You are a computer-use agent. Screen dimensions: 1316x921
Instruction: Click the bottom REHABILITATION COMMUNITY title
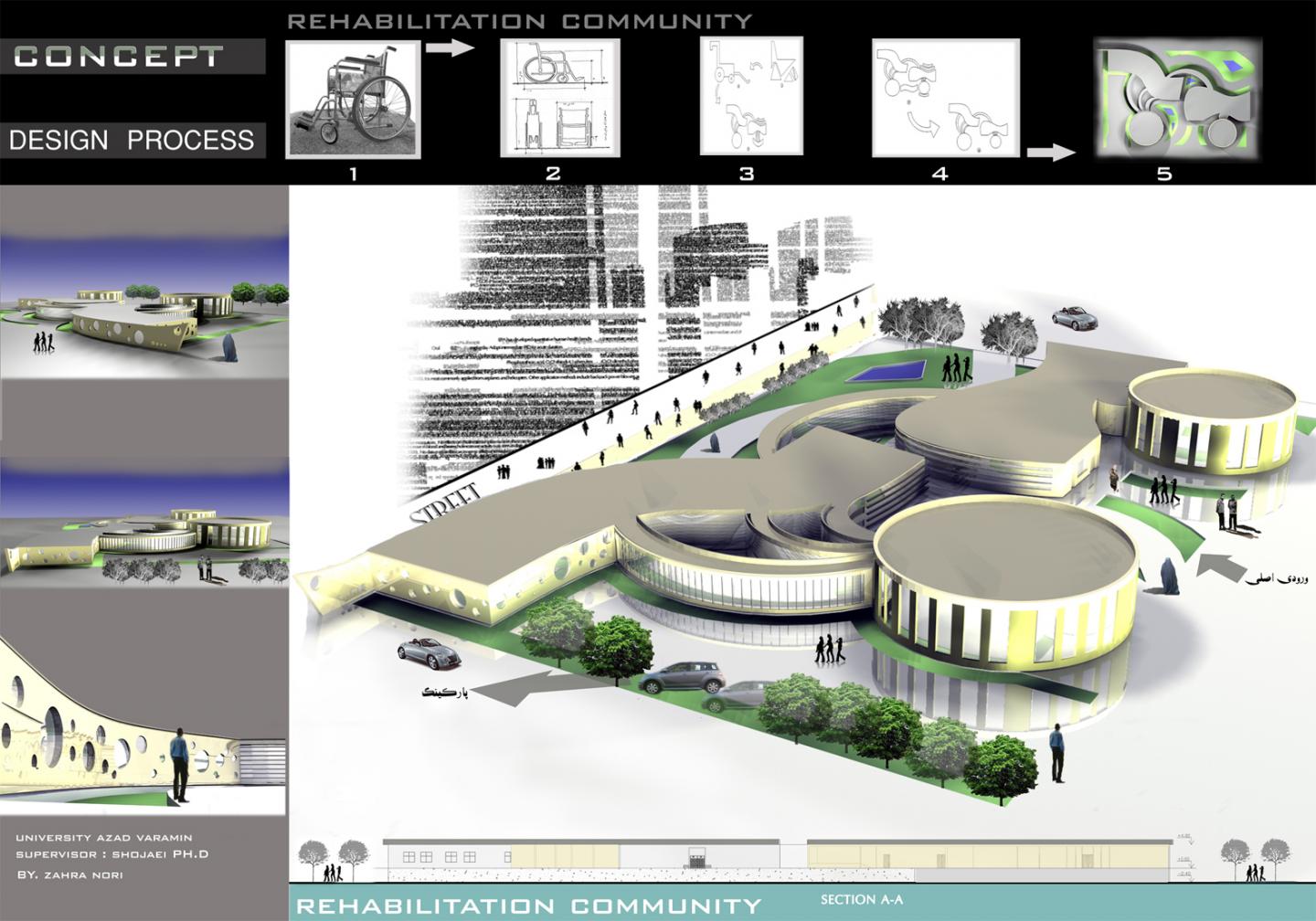point(529,905)
